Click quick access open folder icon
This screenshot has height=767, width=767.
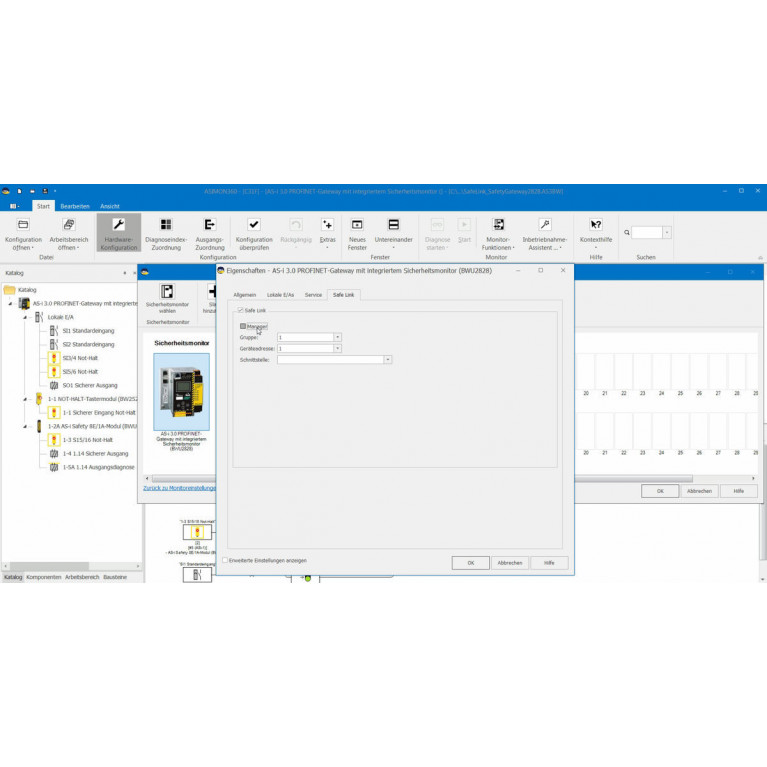point(32,191)
